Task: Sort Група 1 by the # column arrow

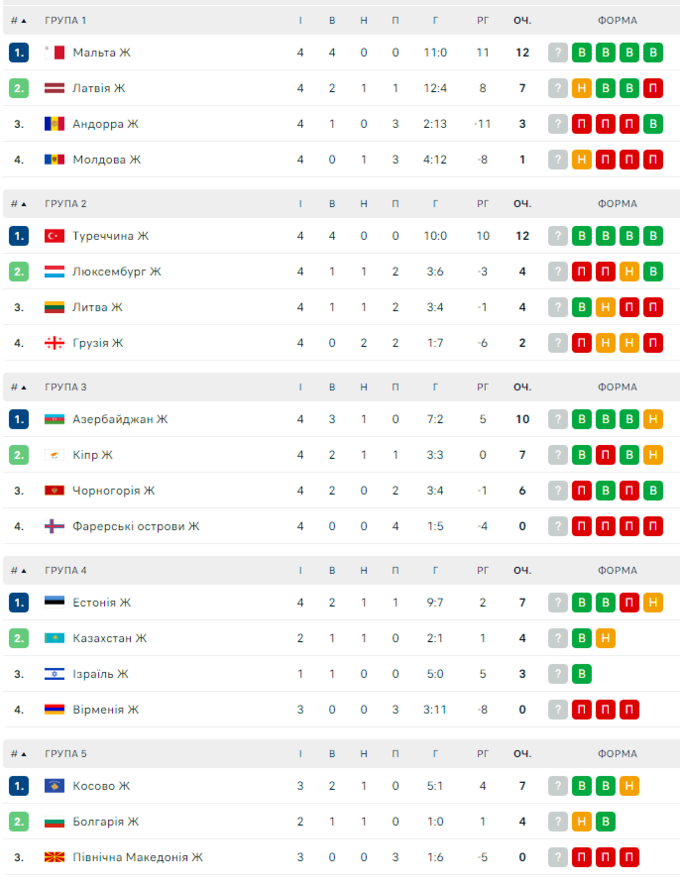Action: click(x=19, y=21)
